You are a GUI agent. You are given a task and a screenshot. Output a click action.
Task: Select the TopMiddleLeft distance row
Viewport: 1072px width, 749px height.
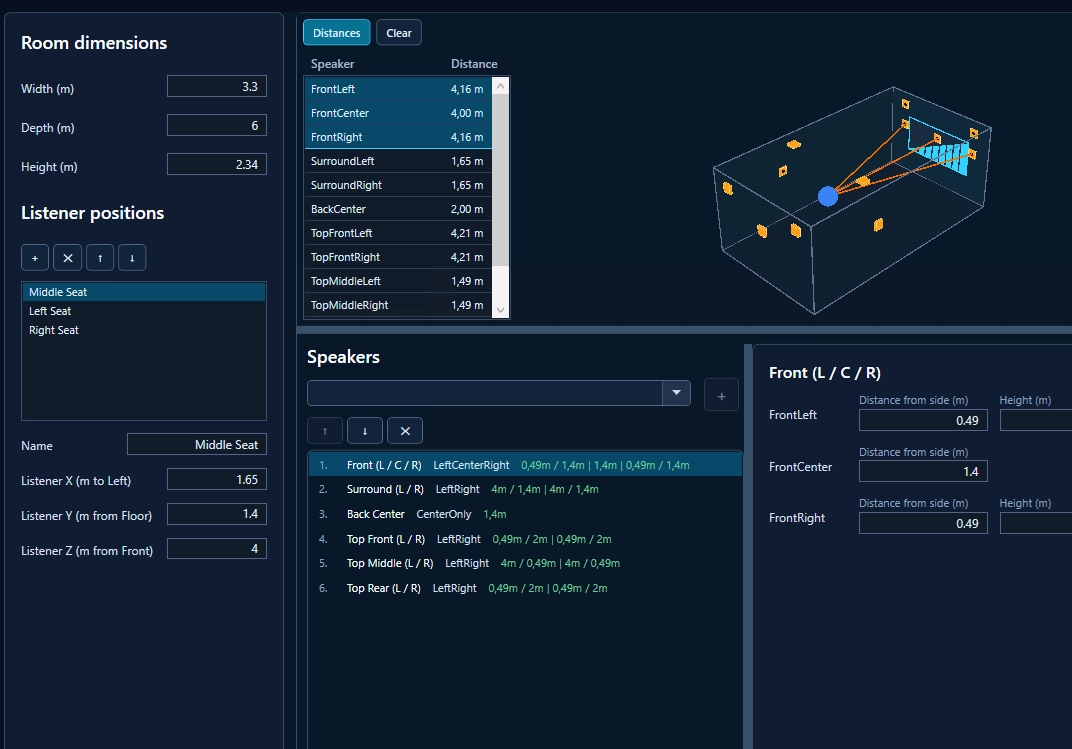click(398, 281)
